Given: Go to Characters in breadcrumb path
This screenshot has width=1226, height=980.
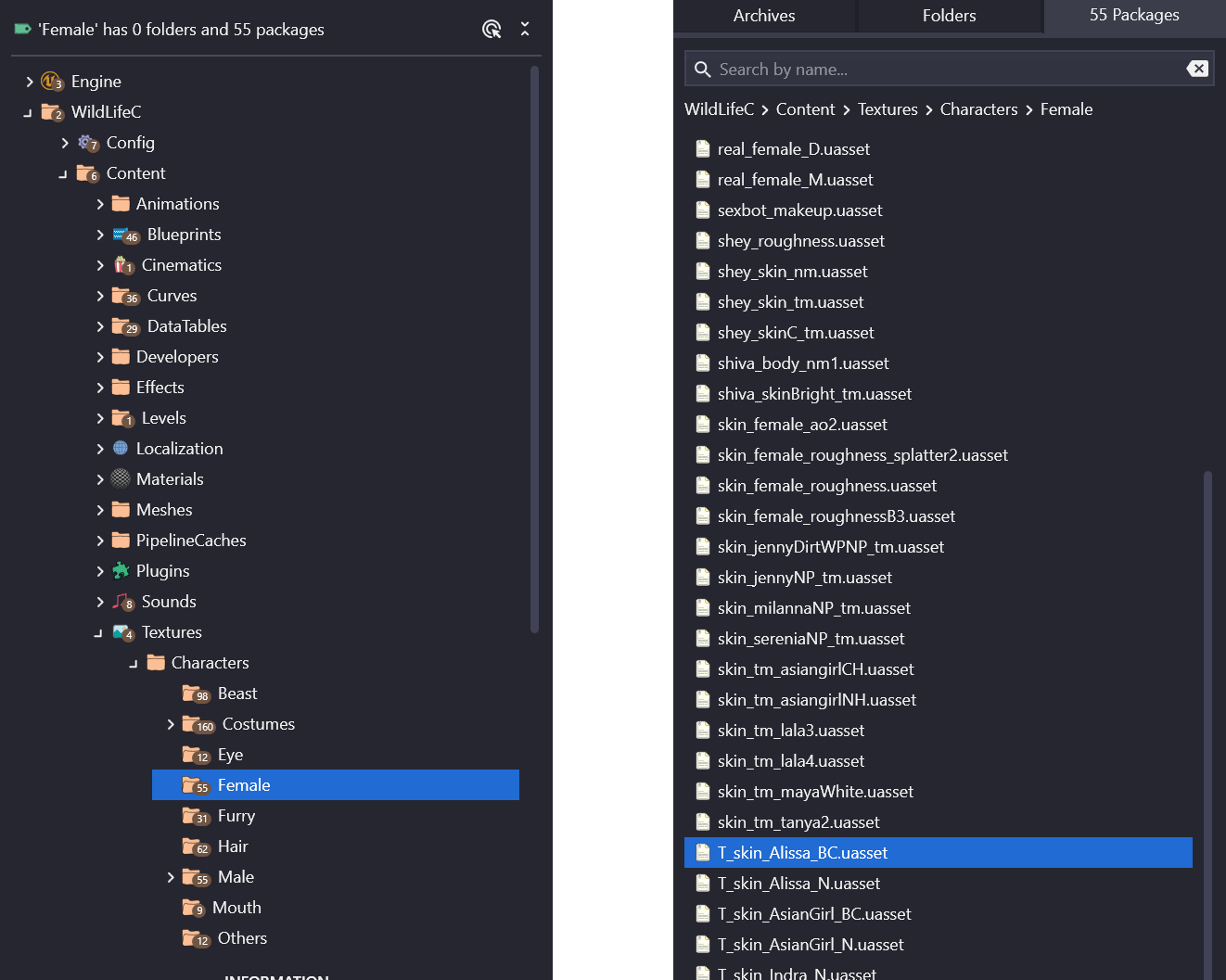Looking at the screenshot, I should click(978, 109).
